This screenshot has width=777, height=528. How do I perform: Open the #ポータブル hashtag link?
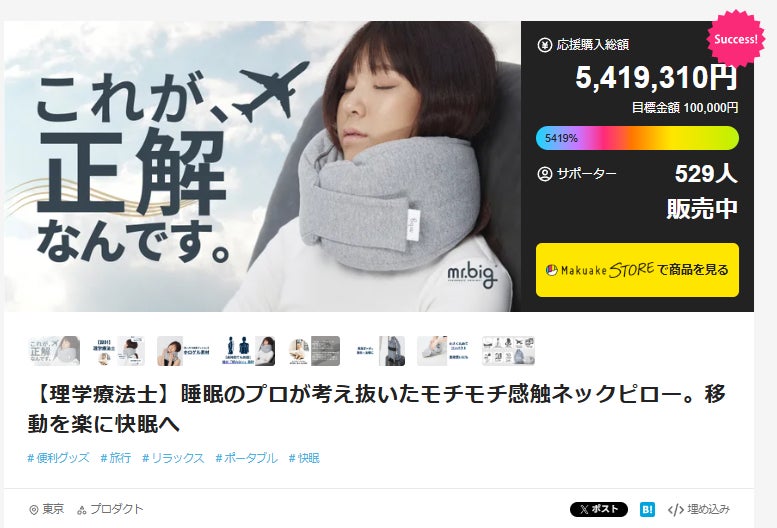click(246, 458)
